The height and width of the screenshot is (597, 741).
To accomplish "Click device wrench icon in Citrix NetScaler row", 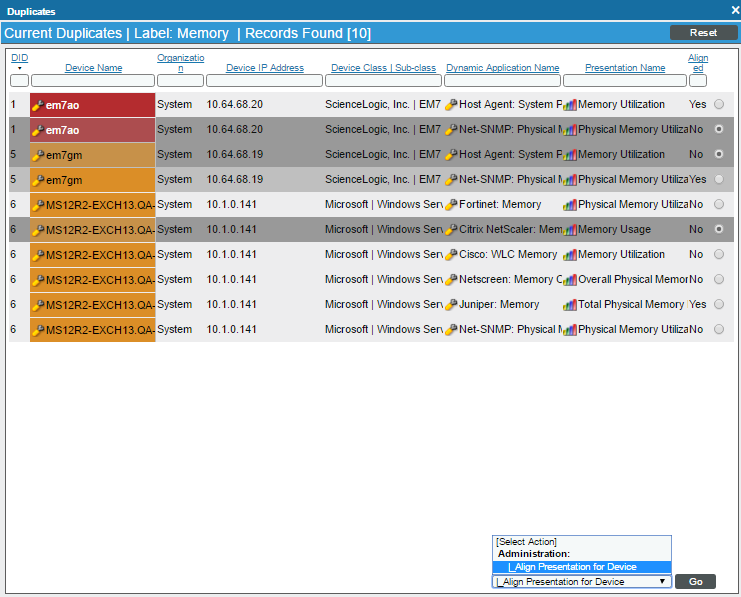I will click(38, 230).
